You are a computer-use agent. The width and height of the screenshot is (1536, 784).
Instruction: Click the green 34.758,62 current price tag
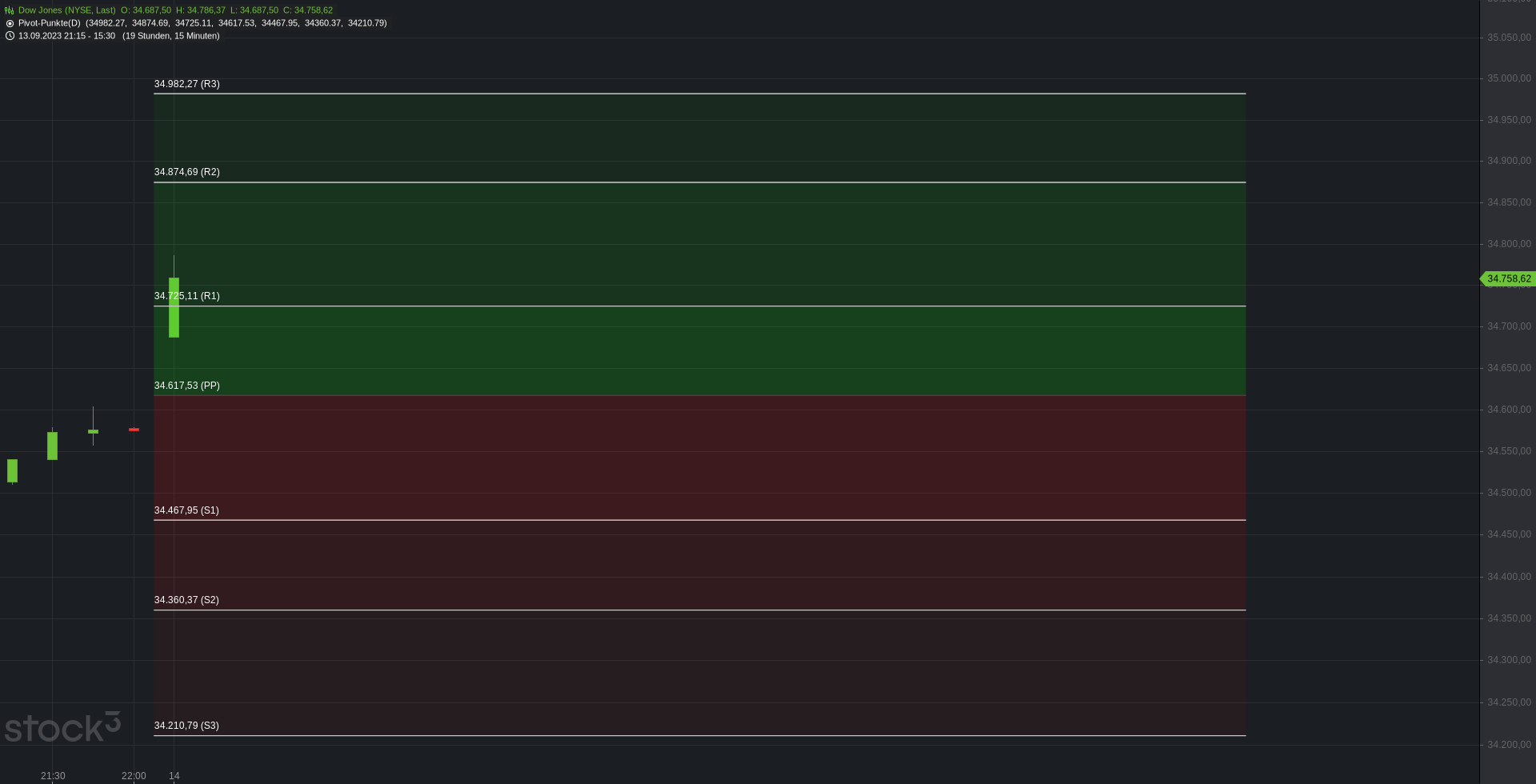(x=1508, y=279)
